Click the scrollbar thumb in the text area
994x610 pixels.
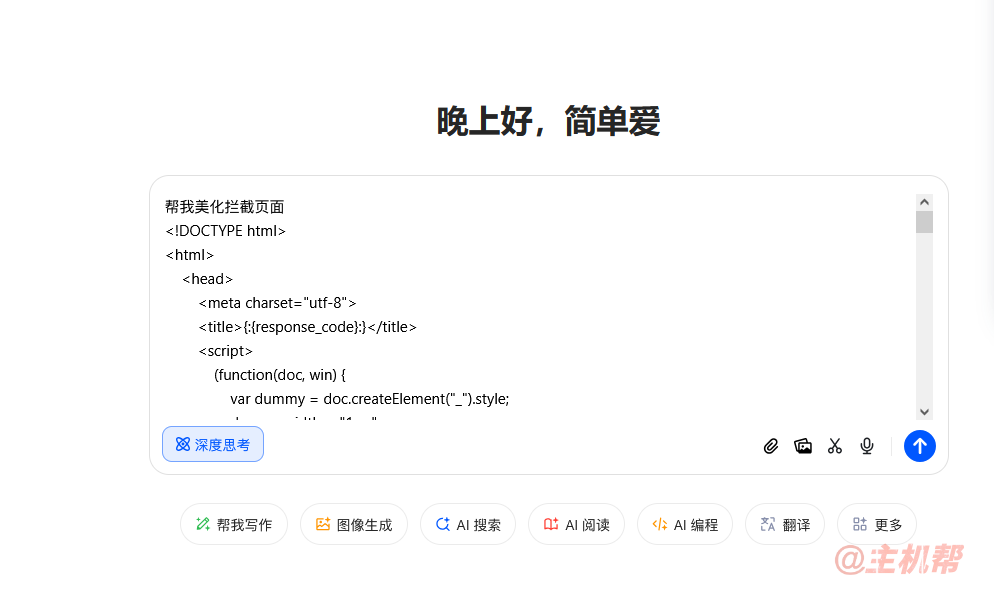(924, 222)
